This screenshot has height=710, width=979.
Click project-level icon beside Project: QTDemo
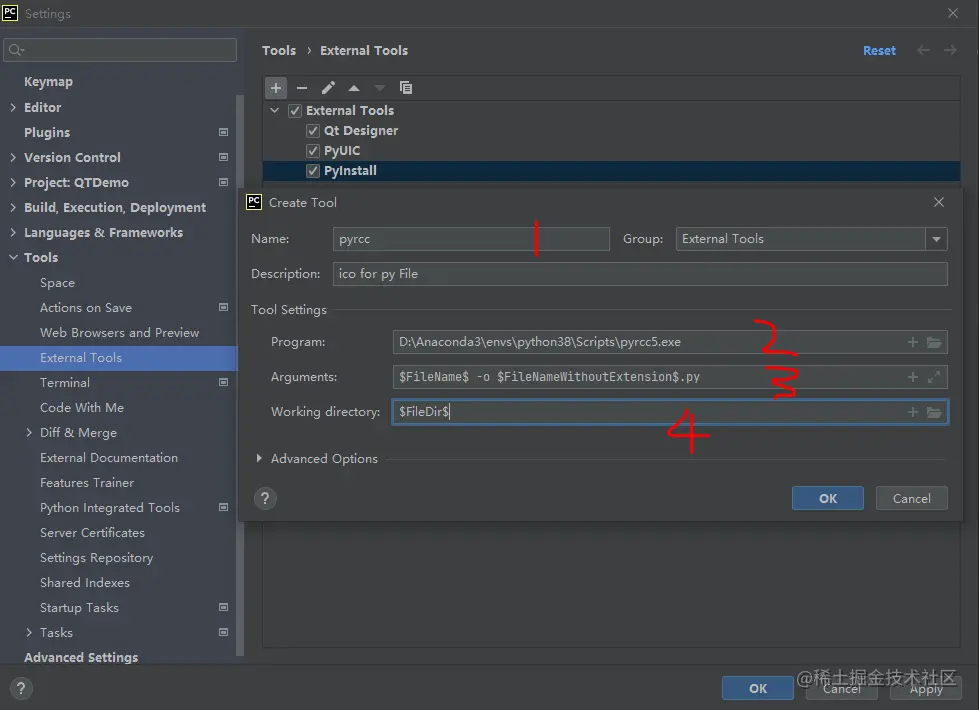(x=224, y=182)
